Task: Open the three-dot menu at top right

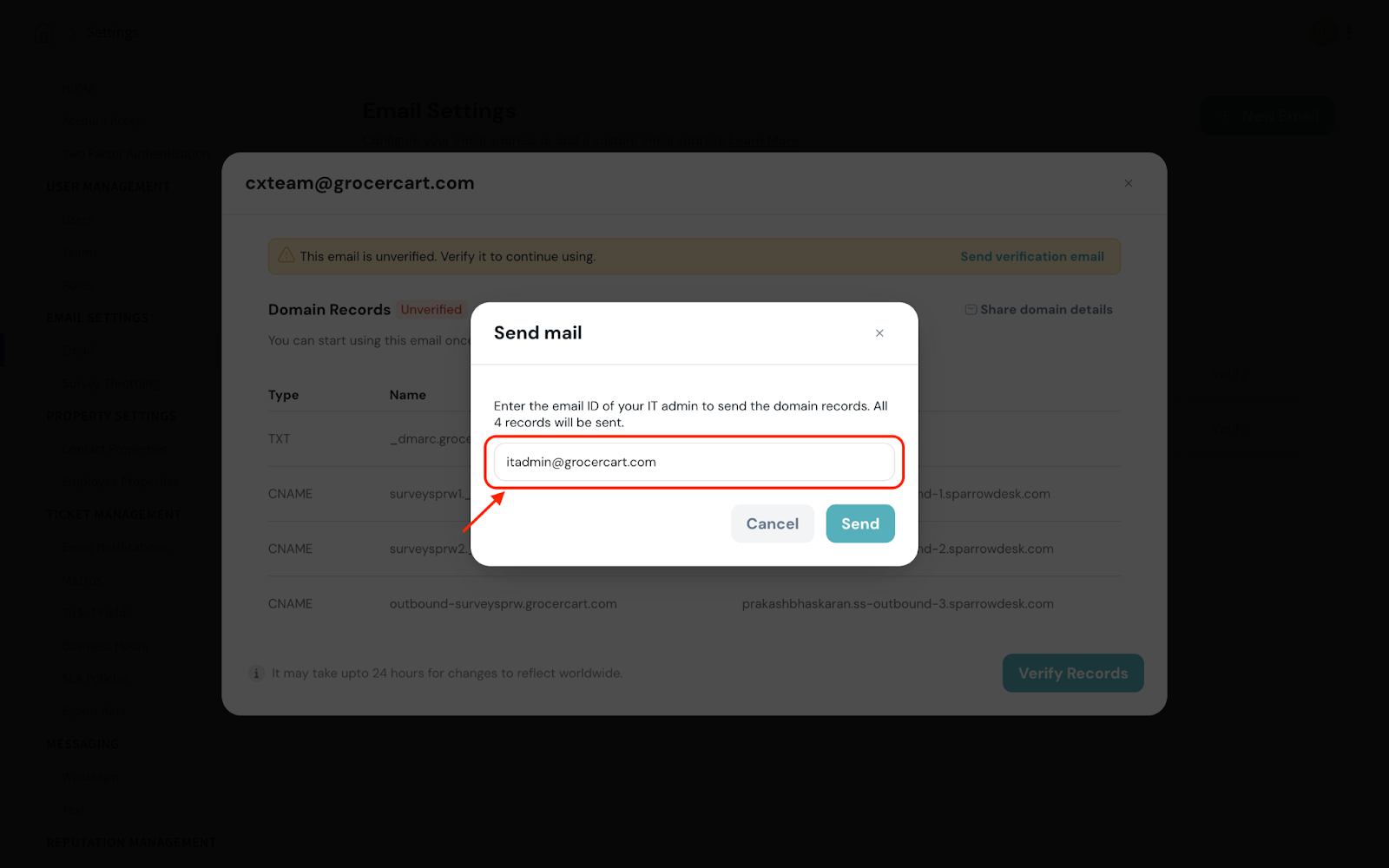Action: click(1350, 32)
